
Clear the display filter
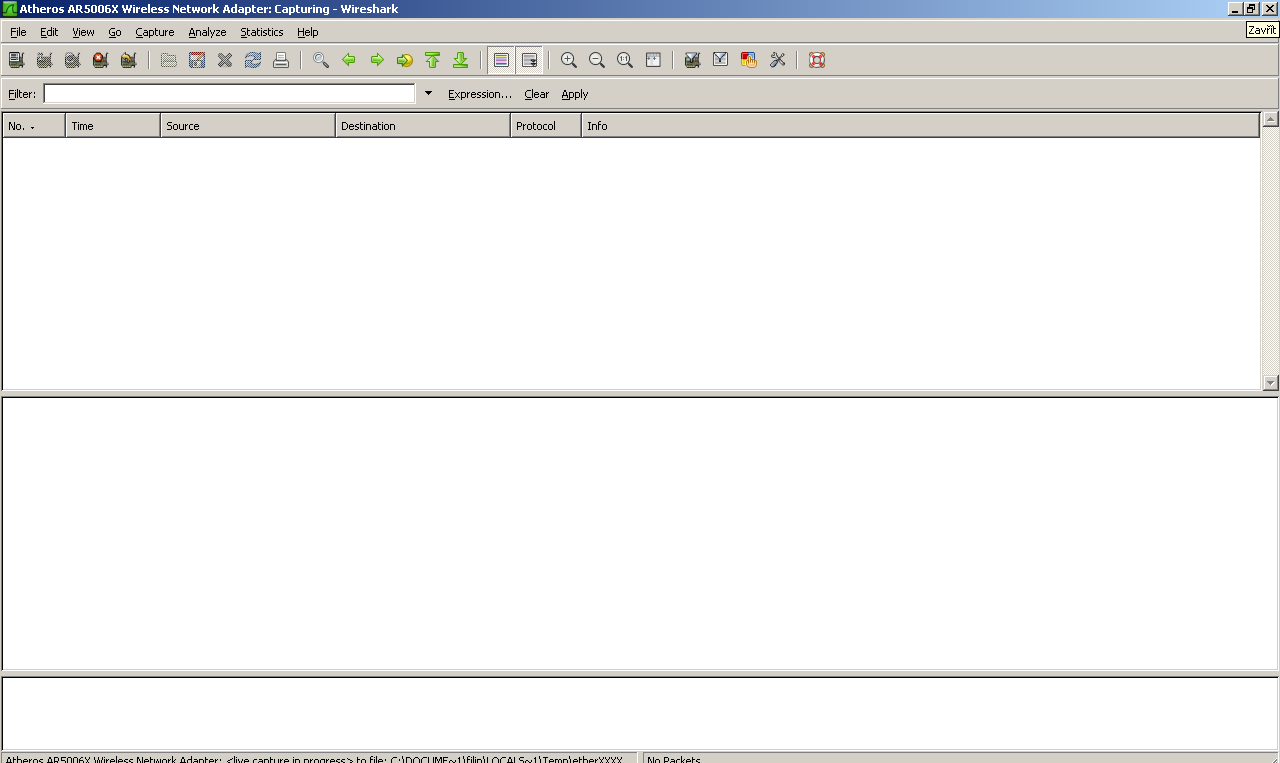(537, 94)
